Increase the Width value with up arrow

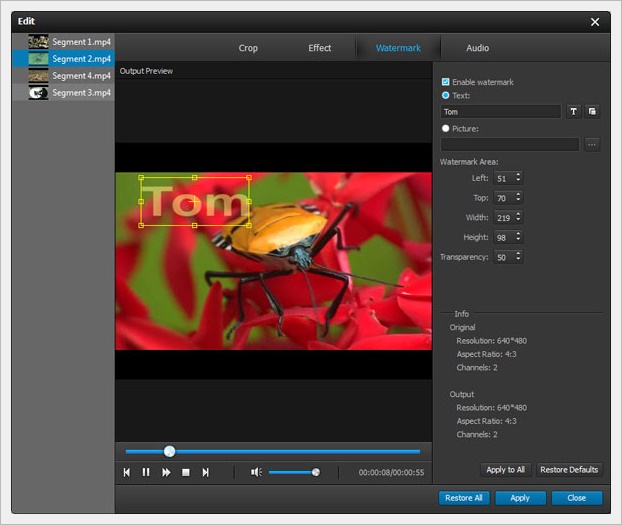(x=518, y=214)
